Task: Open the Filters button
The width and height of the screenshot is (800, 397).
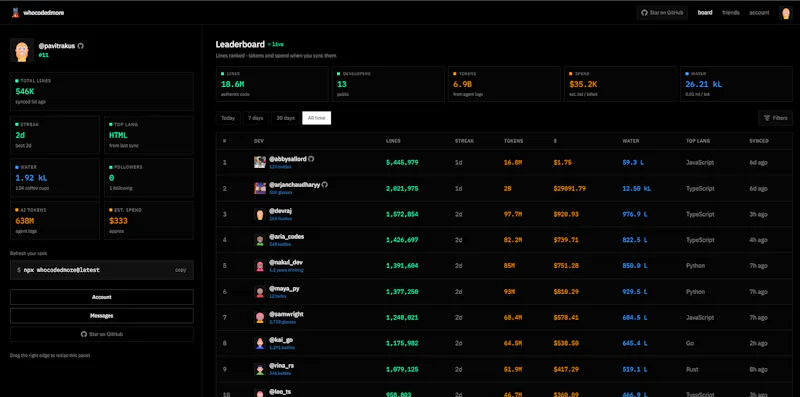Action: pyautogui.click(x=776, y=118)
